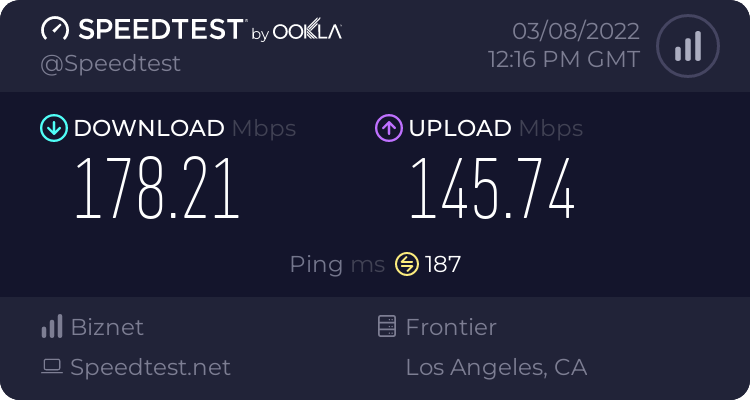This screenshot has width=750, height=400.
Task: Click the server icon beside Frontier
Action: (387, 327)
